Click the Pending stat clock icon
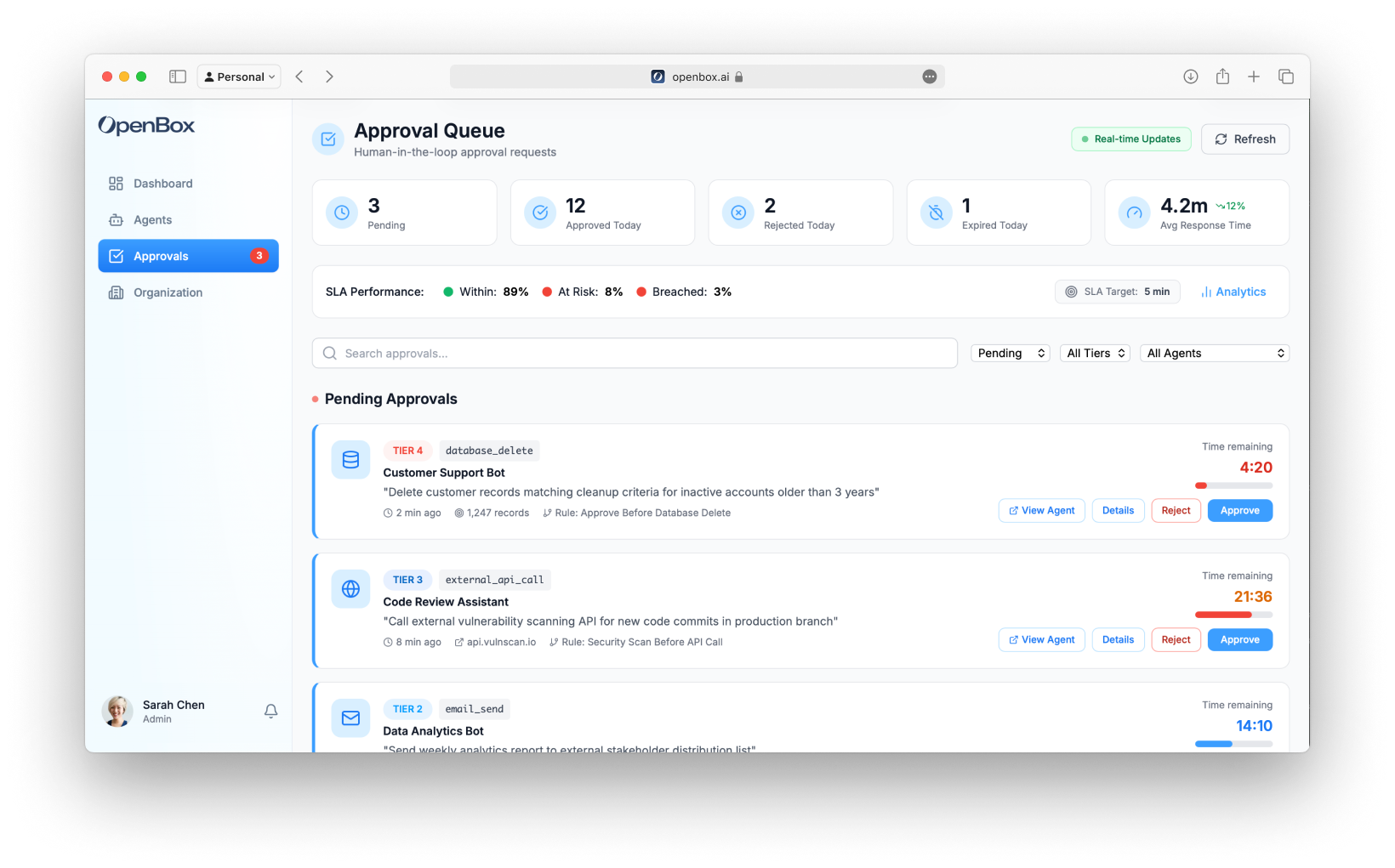This screenshot has width=1395, height=868. (x=342, y=213)
